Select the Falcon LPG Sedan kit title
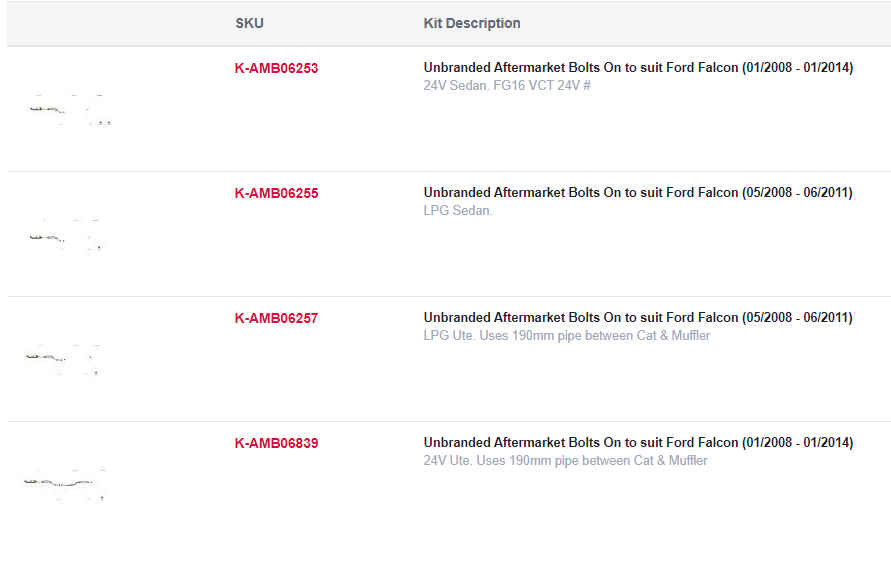Screen dimensions: 891x575 pos(638,192)
